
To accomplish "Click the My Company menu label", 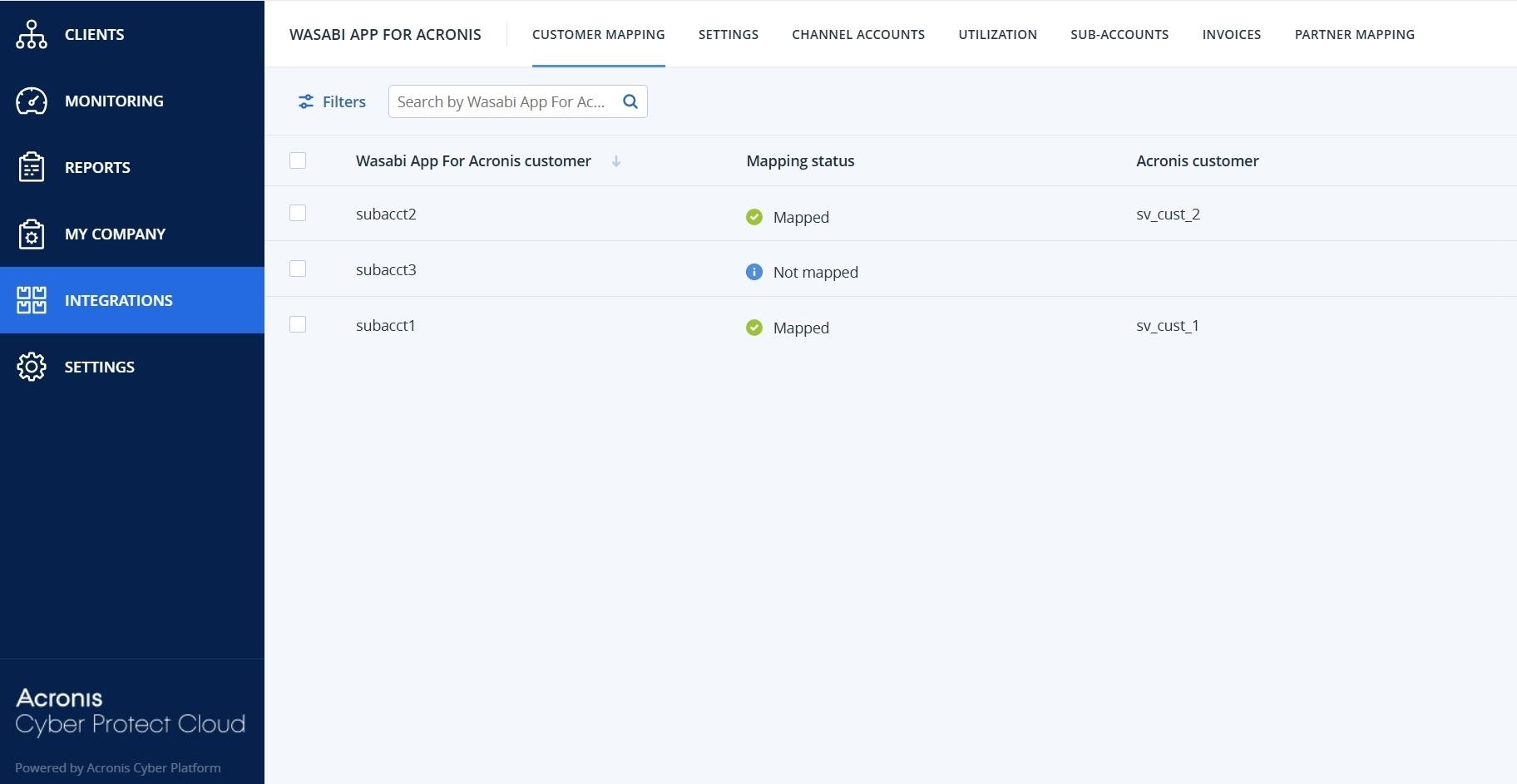I will click(x=116, y=234).
